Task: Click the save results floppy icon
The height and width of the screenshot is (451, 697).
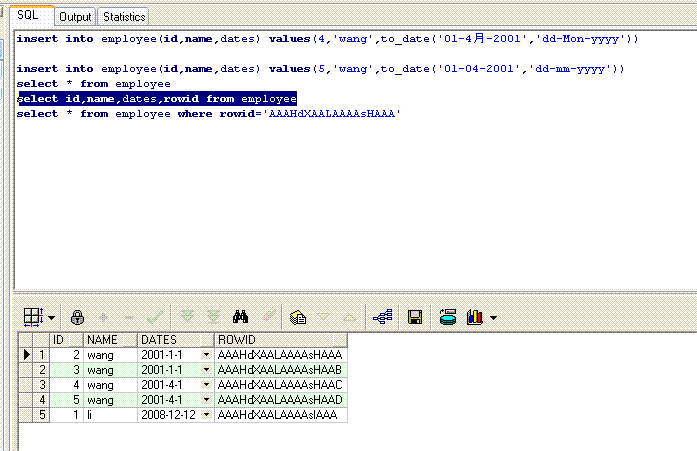Action: [415, 317]
